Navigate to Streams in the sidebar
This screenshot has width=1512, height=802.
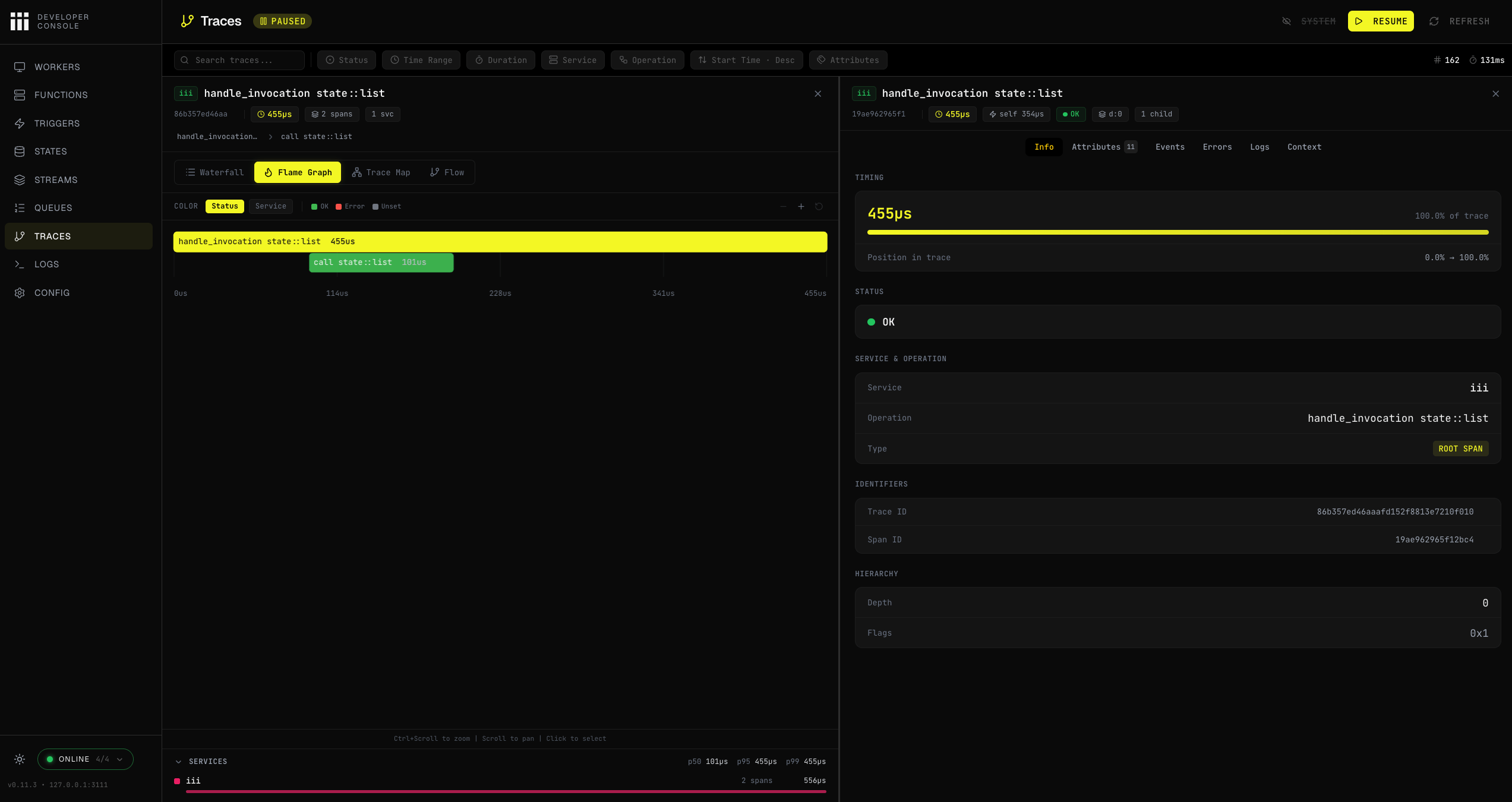[78, 180]
